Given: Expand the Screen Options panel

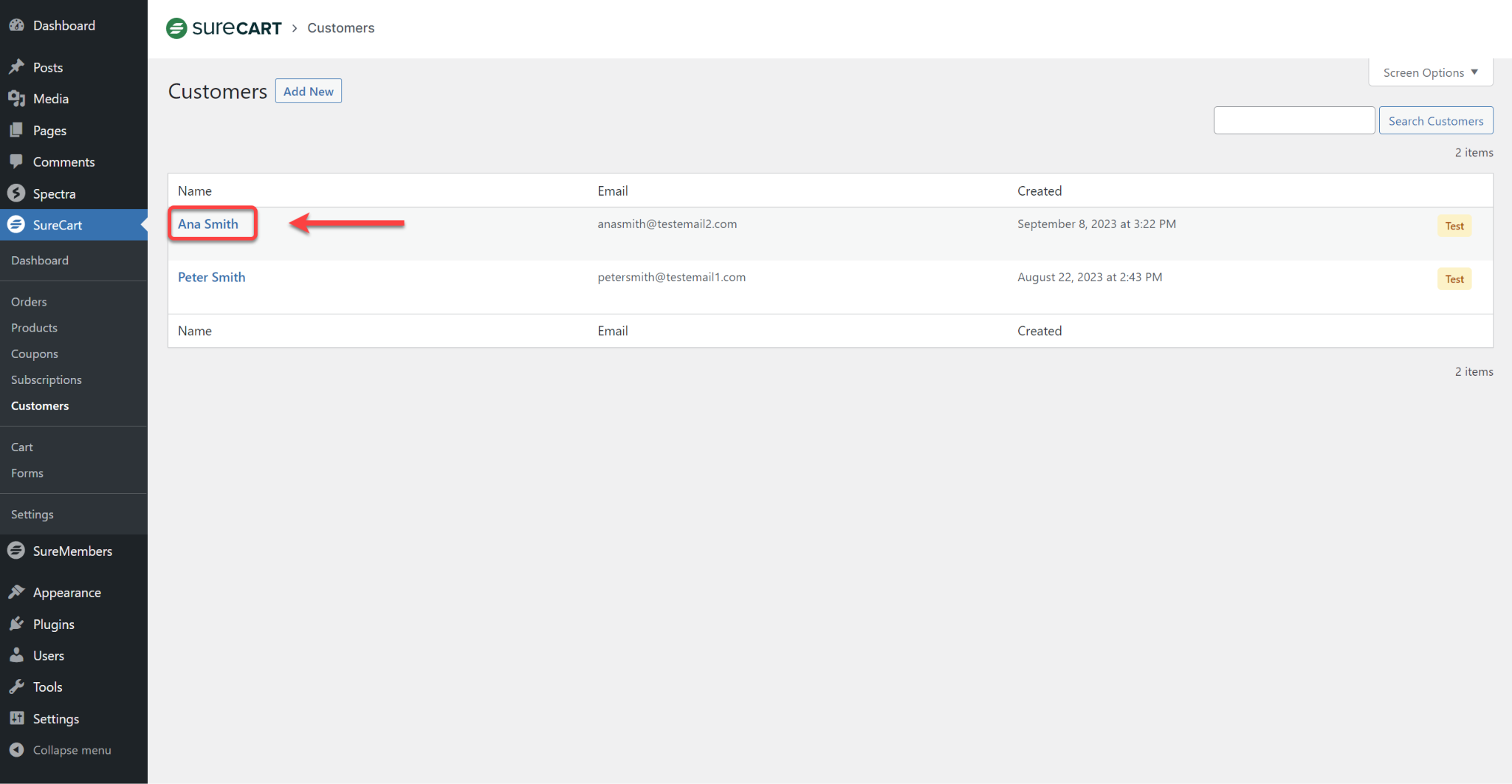Looking at the screenshot, I should [x=1428, y=72].
